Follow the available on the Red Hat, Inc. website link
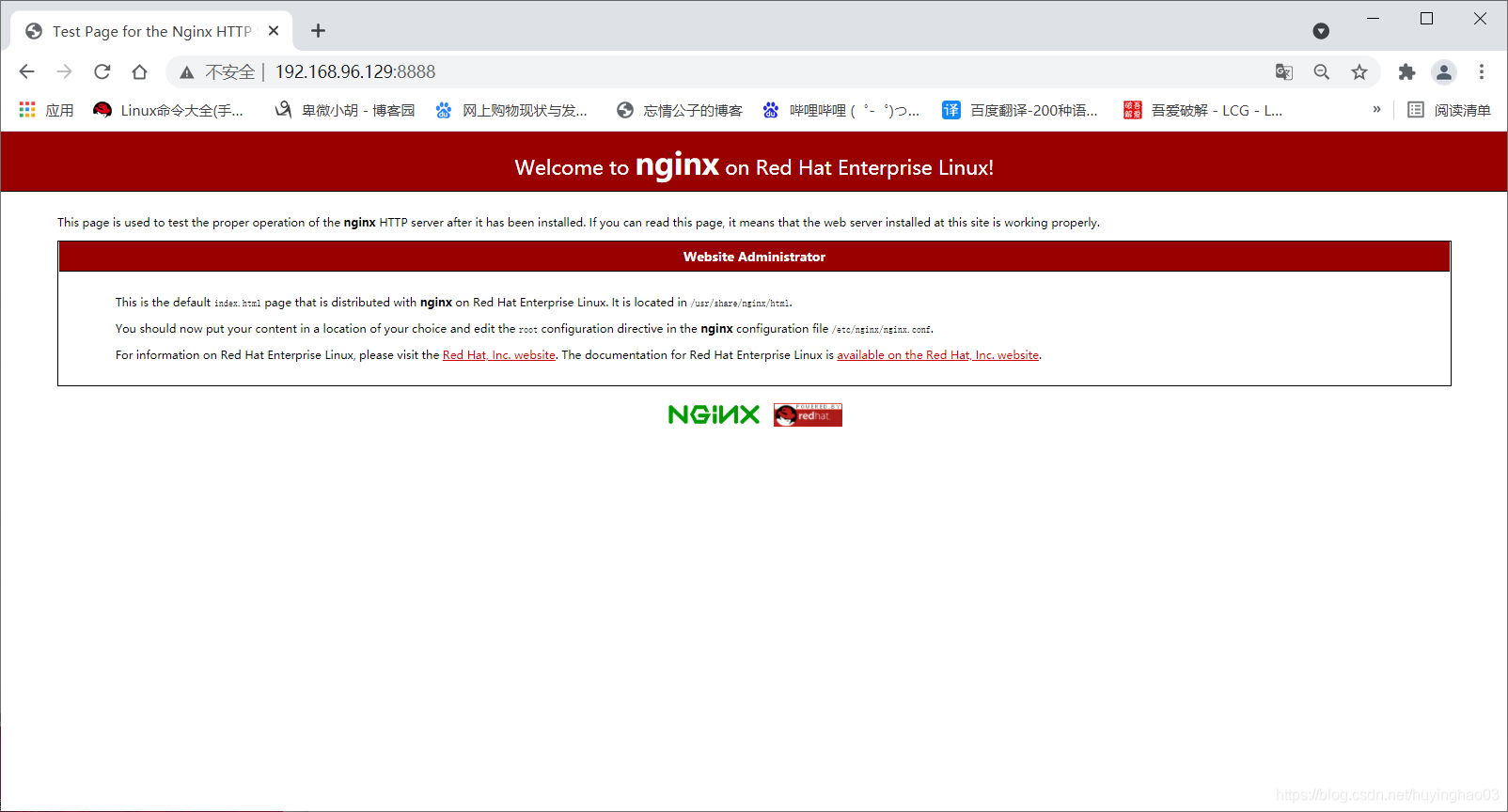 pos(938,355)
